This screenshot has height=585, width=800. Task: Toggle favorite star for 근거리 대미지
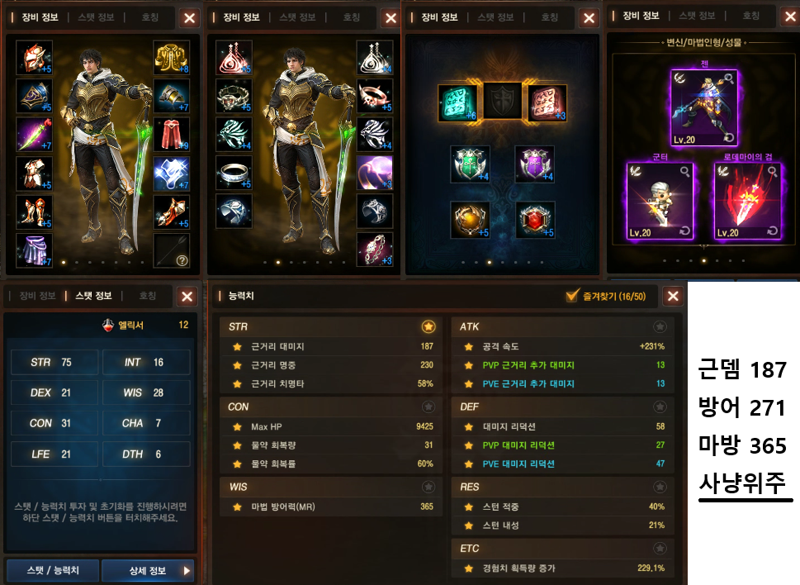(237, 347)
